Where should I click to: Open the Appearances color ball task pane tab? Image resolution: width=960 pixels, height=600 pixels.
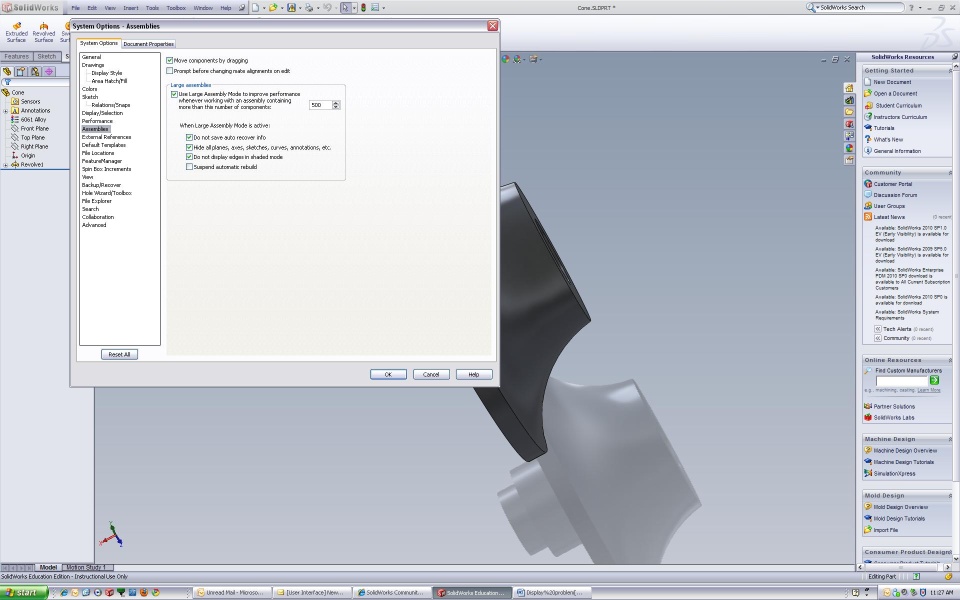point(849,148)
